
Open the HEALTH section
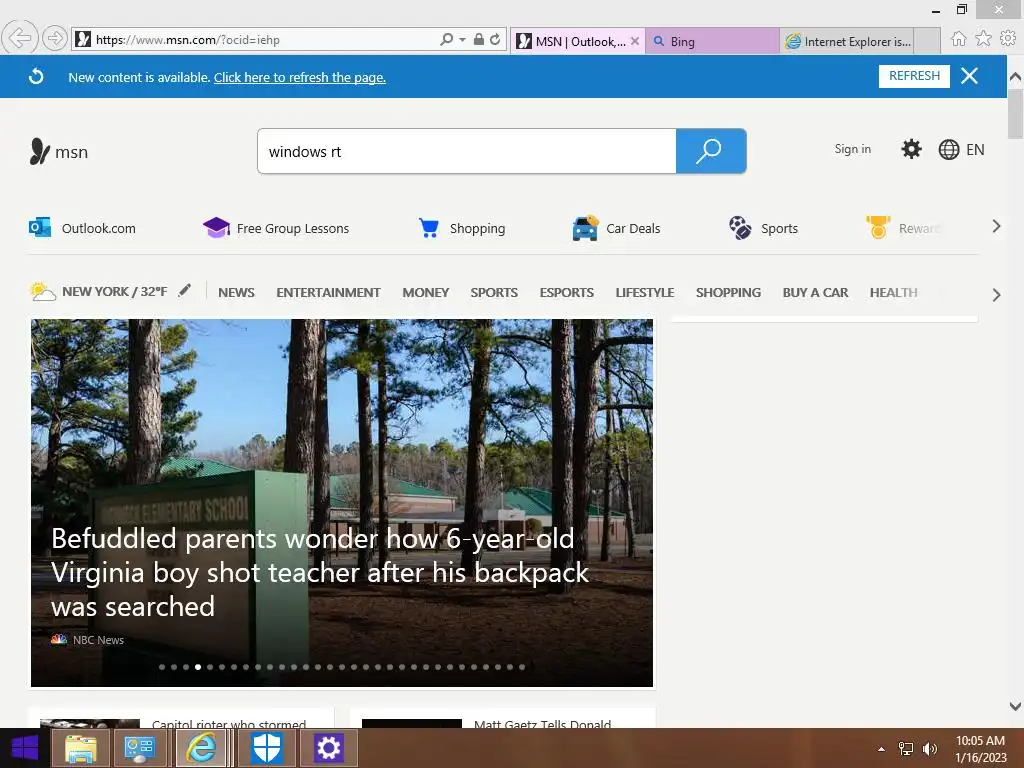[x=893, y=293]
